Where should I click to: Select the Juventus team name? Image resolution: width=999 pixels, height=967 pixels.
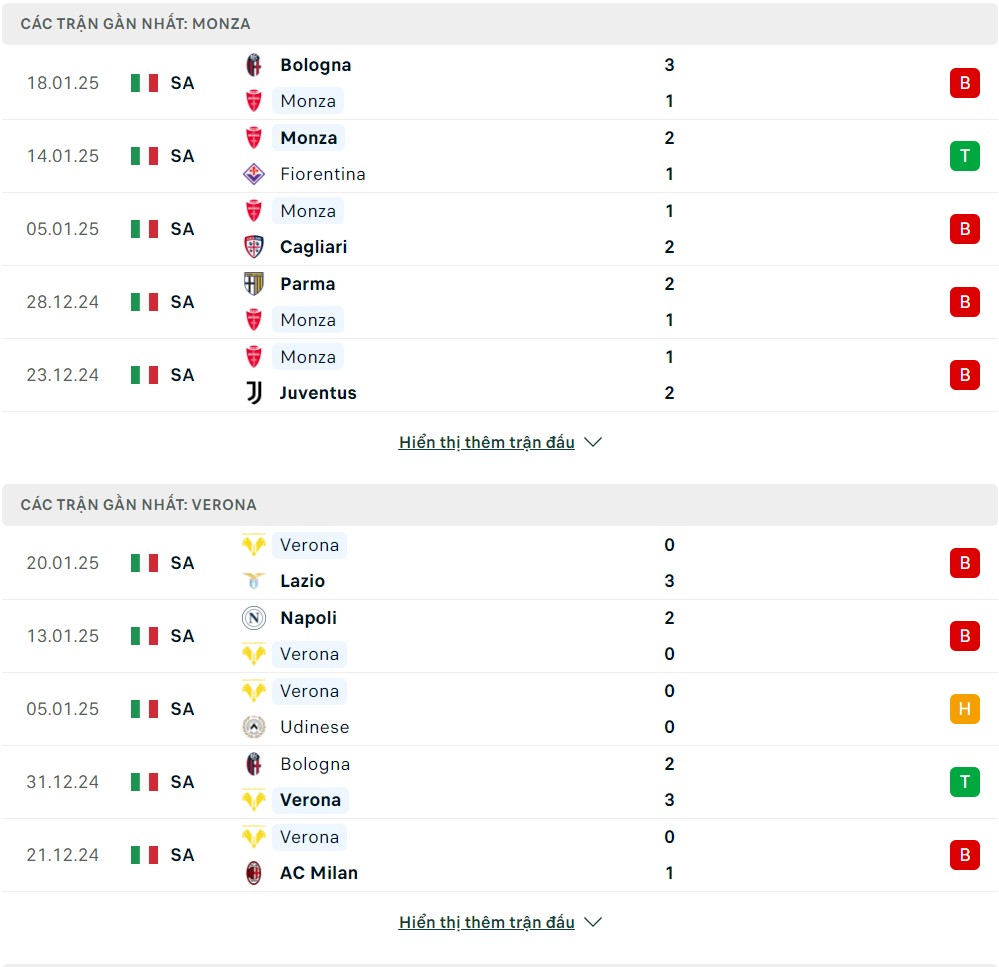318,393
